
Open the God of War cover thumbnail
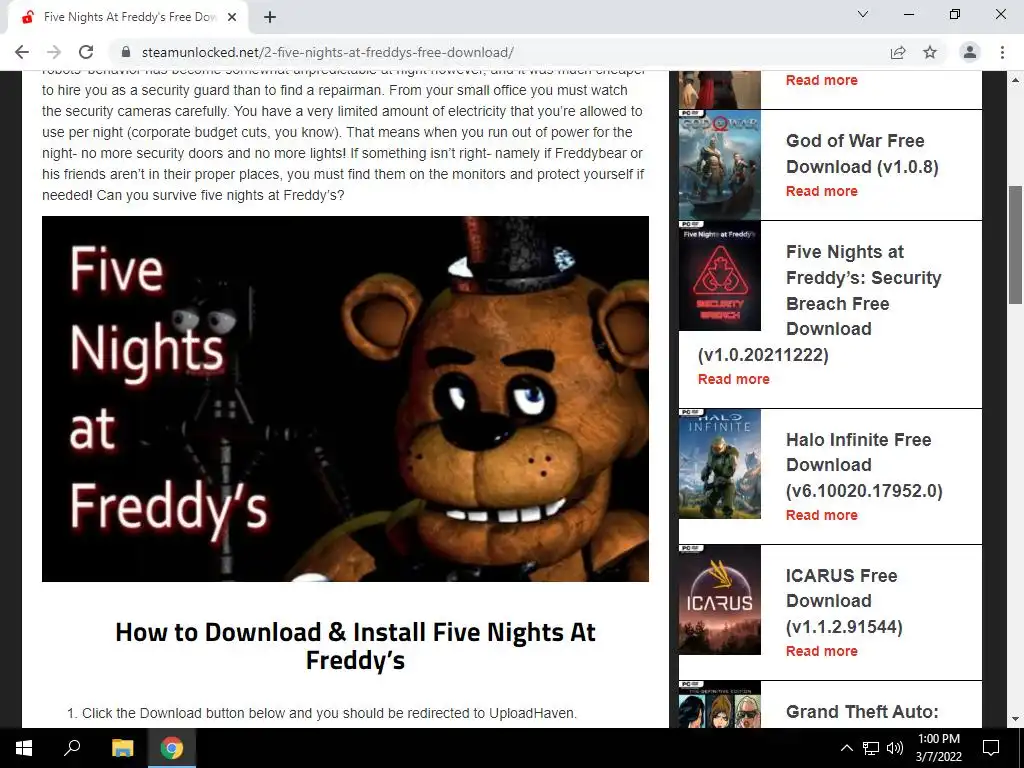point(720,165)
